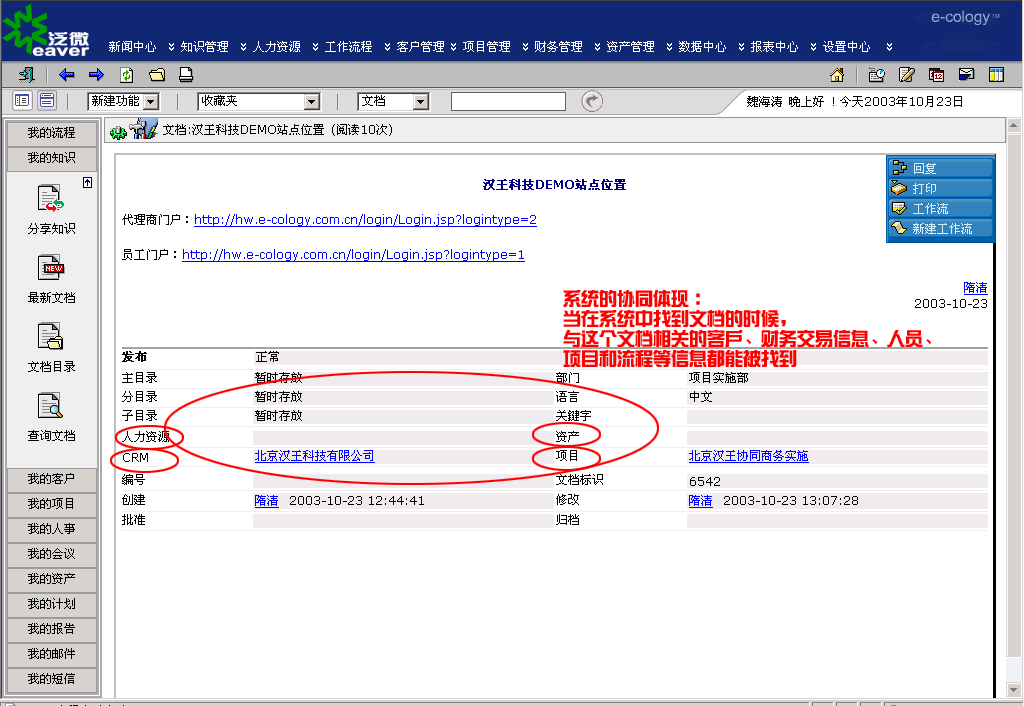The height and width of the screenshot is (706, 1024).
Task: Select 我的邮件 sidebar tab
Action: click(x=52, y=654)
